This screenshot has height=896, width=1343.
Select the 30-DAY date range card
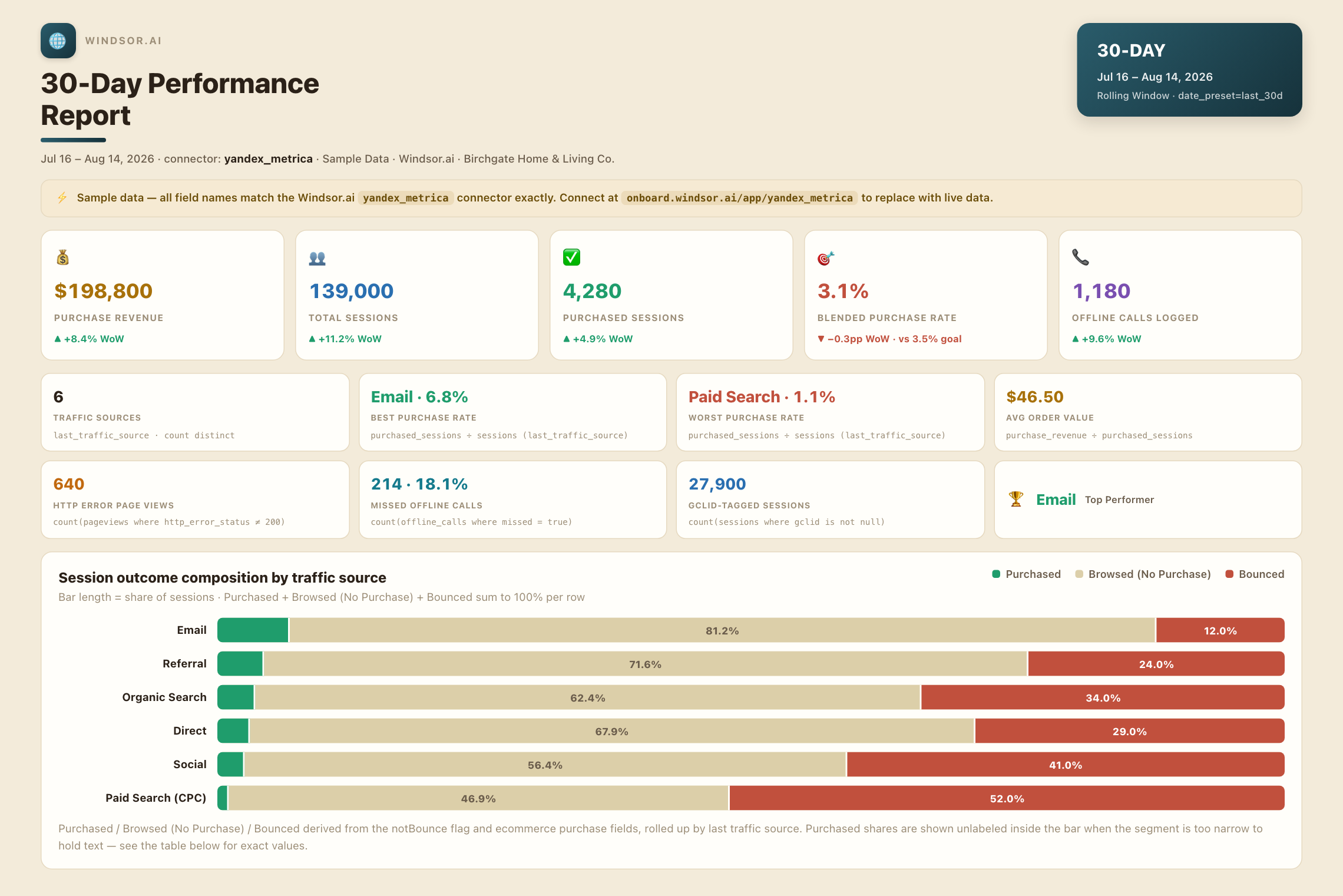pyautogui.click(x=1189, y=70)
